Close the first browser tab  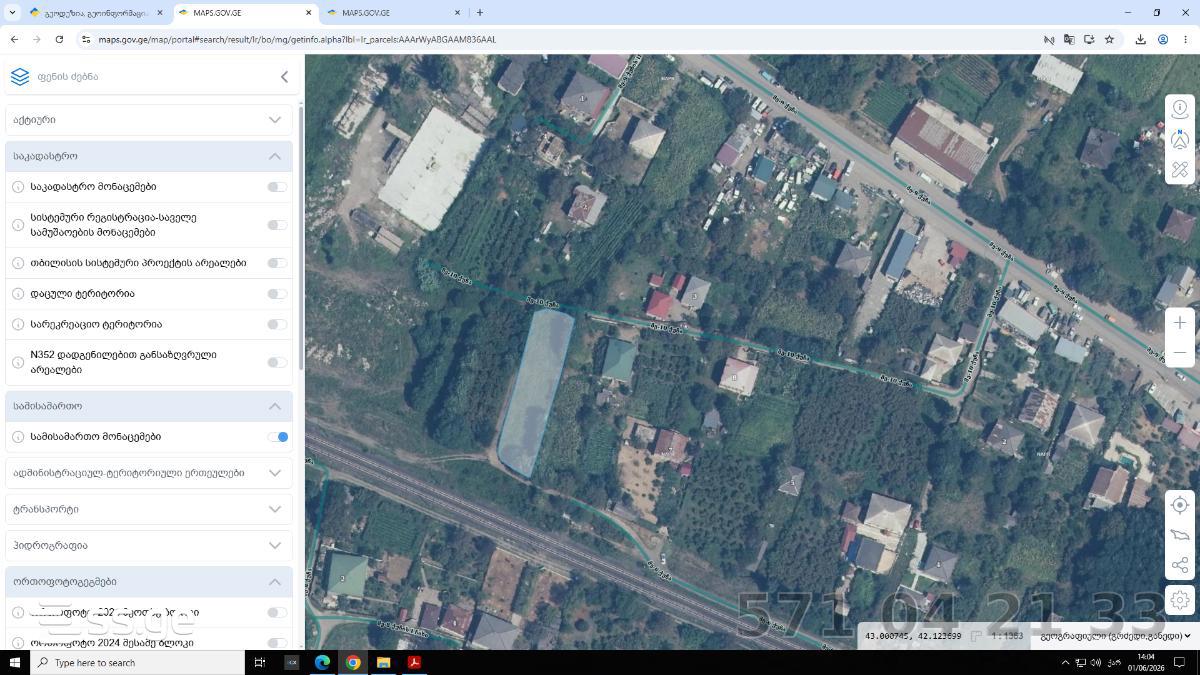tap(159, 13)
